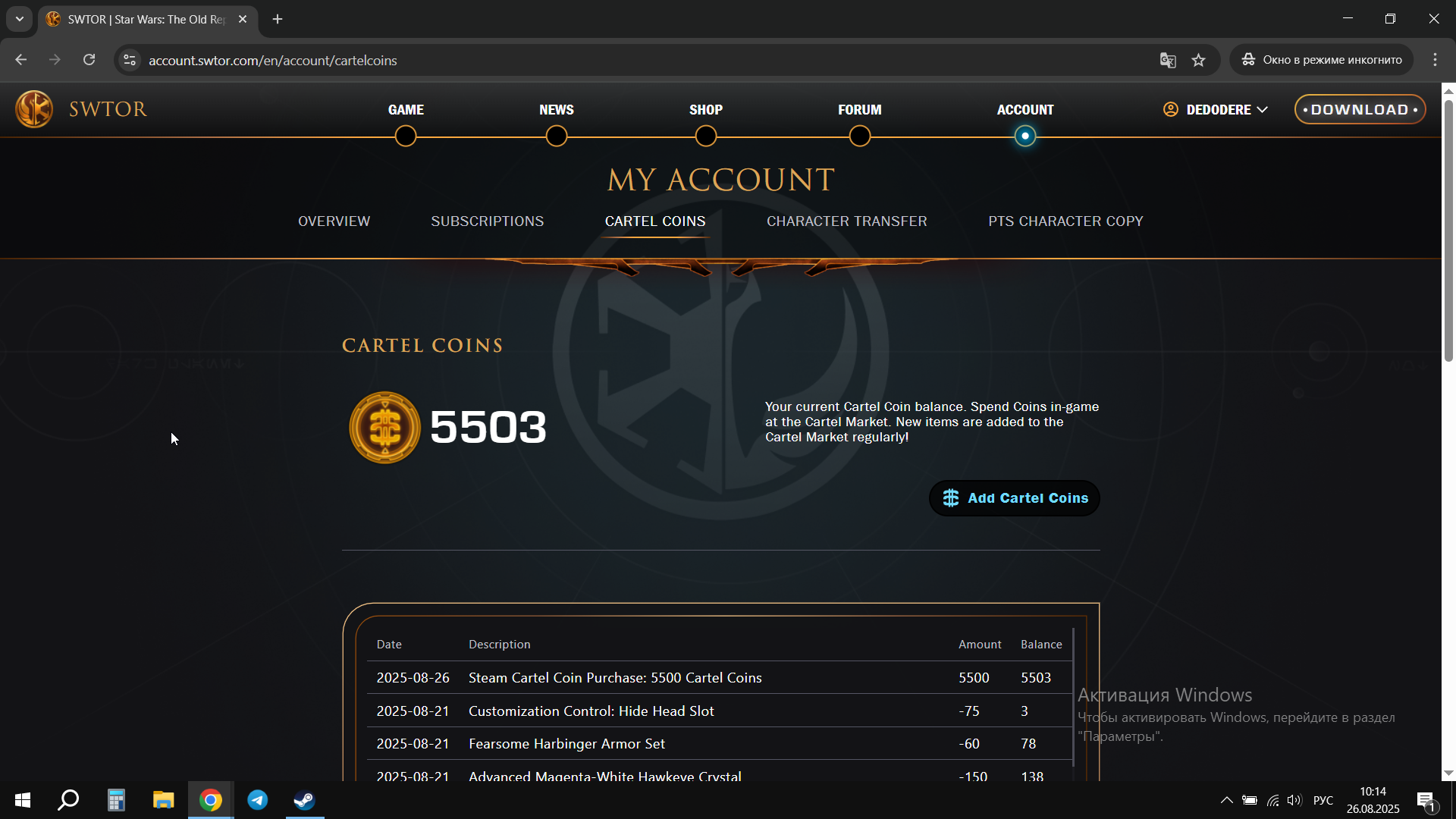The width and height of the screenshot is (1456, 819).
Task: Open Windows search from taskbar
Action: (69, 800)
